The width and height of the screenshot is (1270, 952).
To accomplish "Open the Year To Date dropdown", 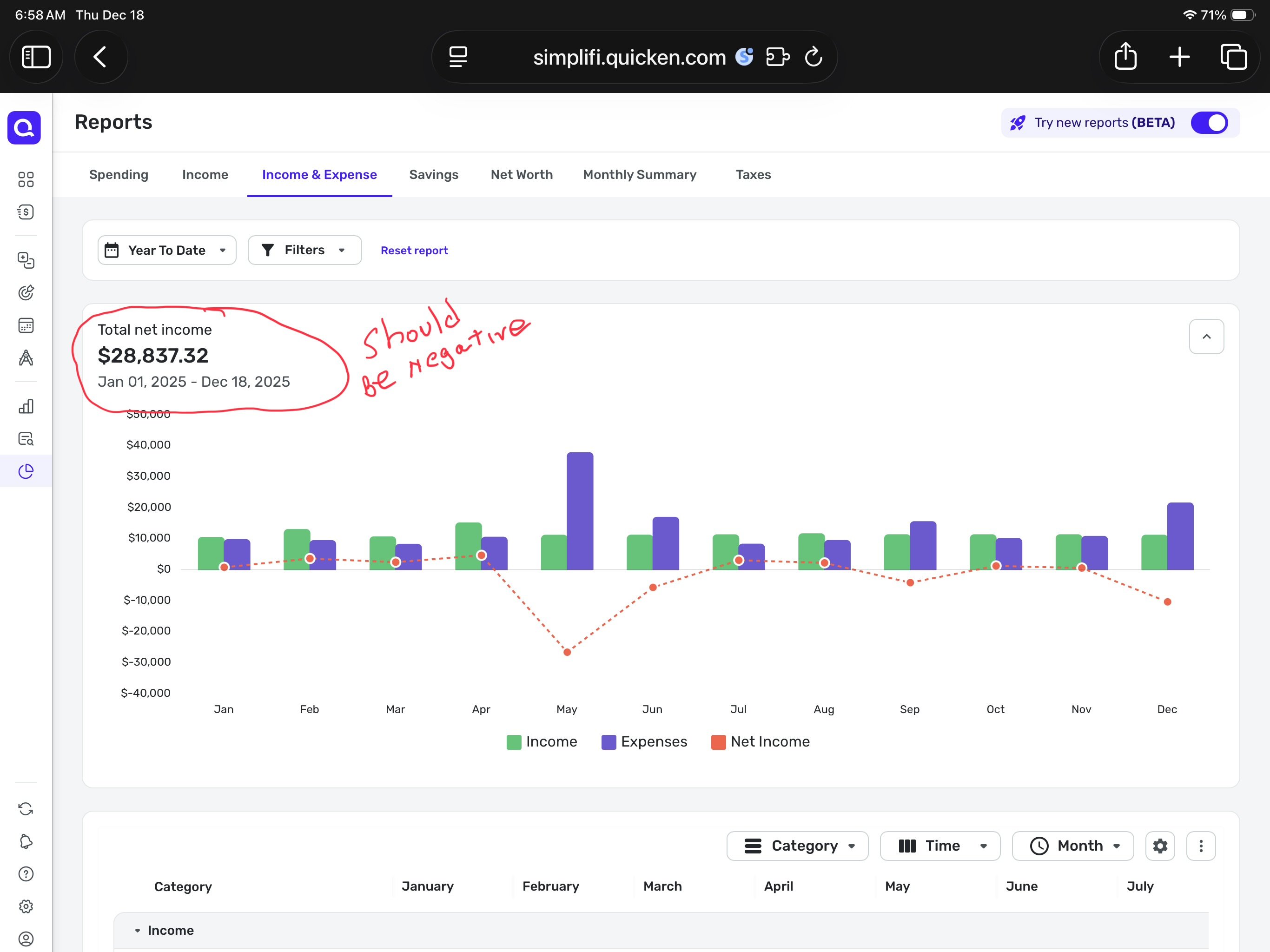I will (166, 251).
